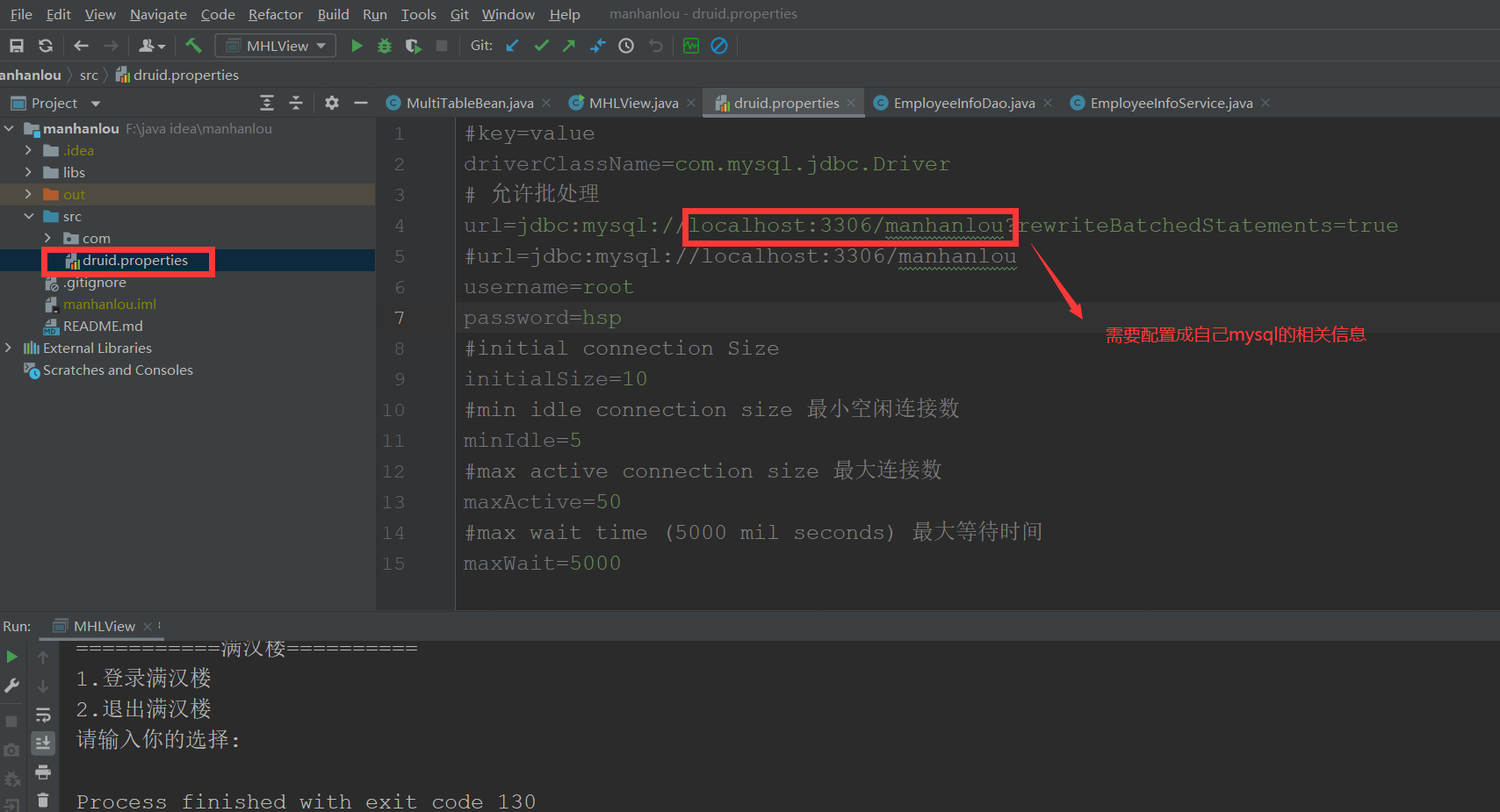1500x812 pixels.
Task: Place cursor on password=hsp line
Action: 542,318
